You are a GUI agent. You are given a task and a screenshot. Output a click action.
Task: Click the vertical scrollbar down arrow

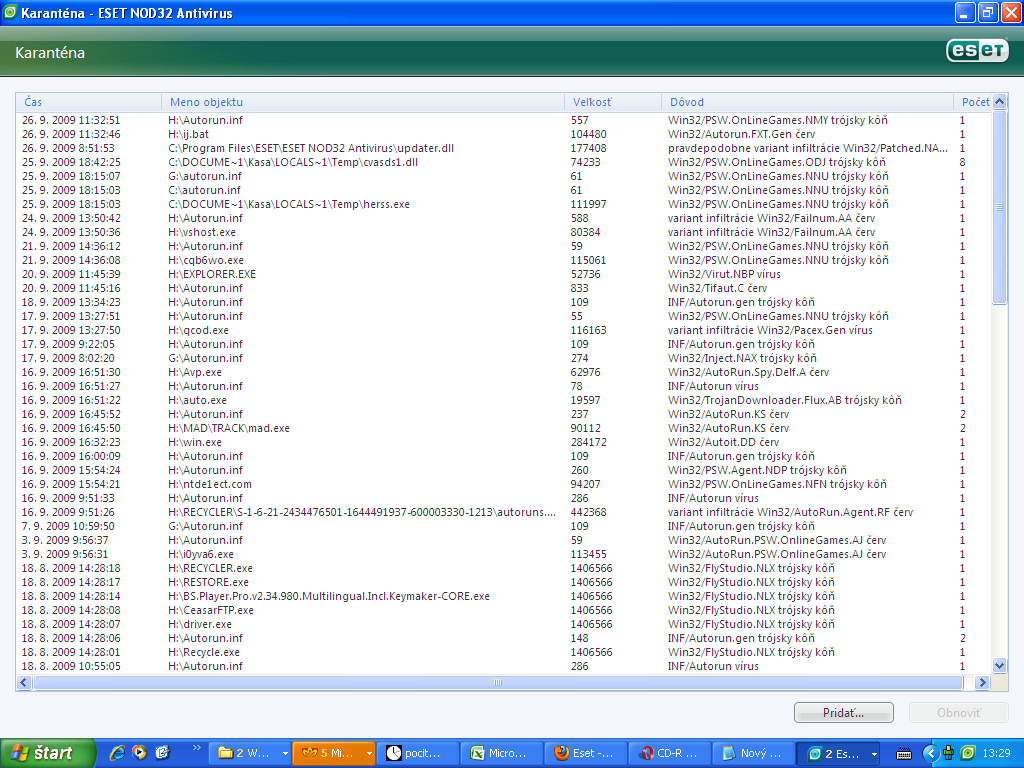click(1000, 666)
